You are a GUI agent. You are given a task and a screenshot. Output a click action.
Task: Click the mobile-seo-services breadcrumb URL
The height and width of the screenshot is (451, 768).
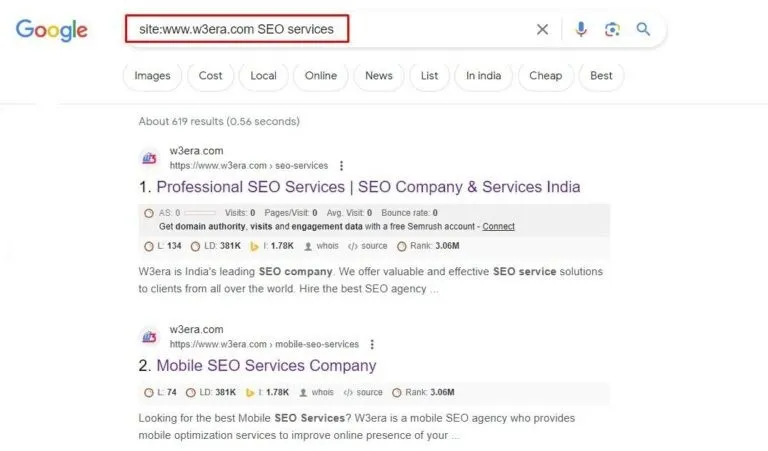click(264, 345)
